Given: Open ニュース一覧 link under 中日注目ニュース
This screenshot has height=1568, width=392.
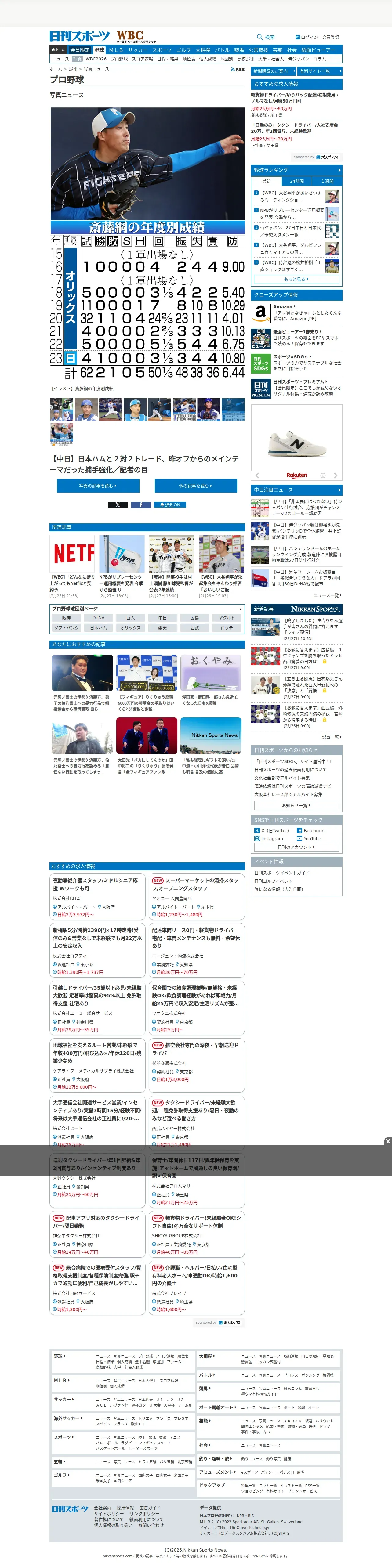Looking at the screenshot, I should (328, 595).
